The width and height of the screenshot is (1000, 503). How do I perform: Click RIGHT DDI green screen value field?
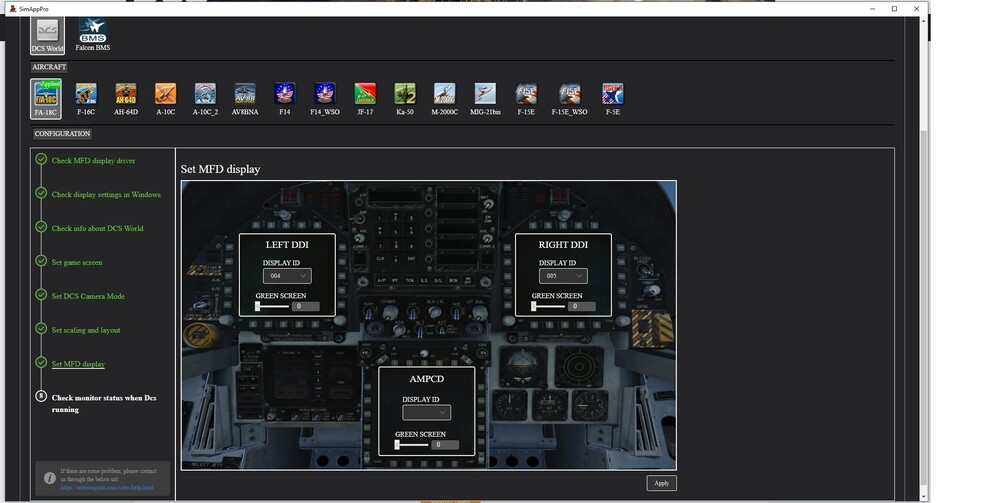pyautogui.click(x=582, y=307)
